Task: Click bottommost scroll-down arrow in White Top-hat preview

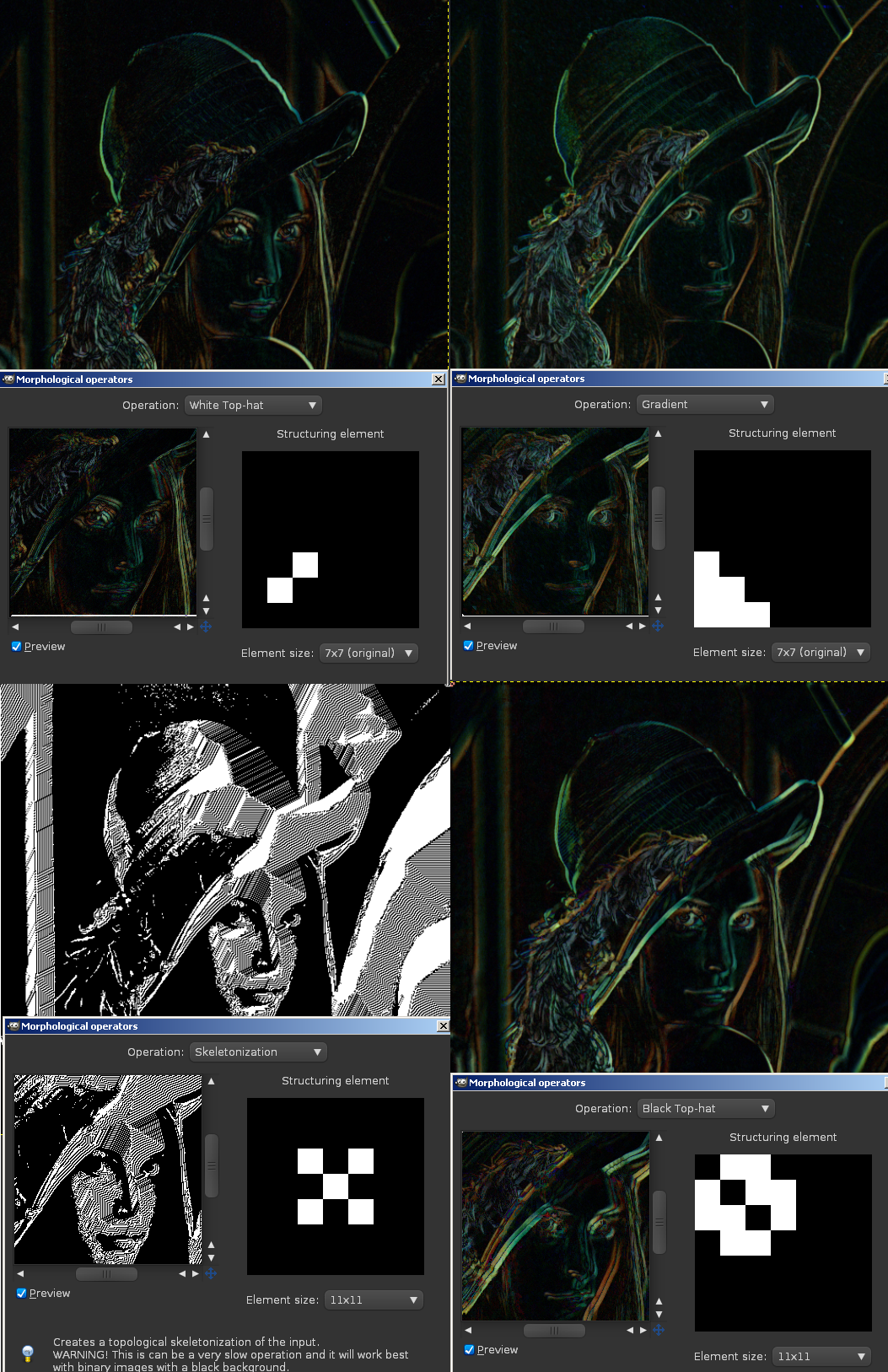Action: 206,611
